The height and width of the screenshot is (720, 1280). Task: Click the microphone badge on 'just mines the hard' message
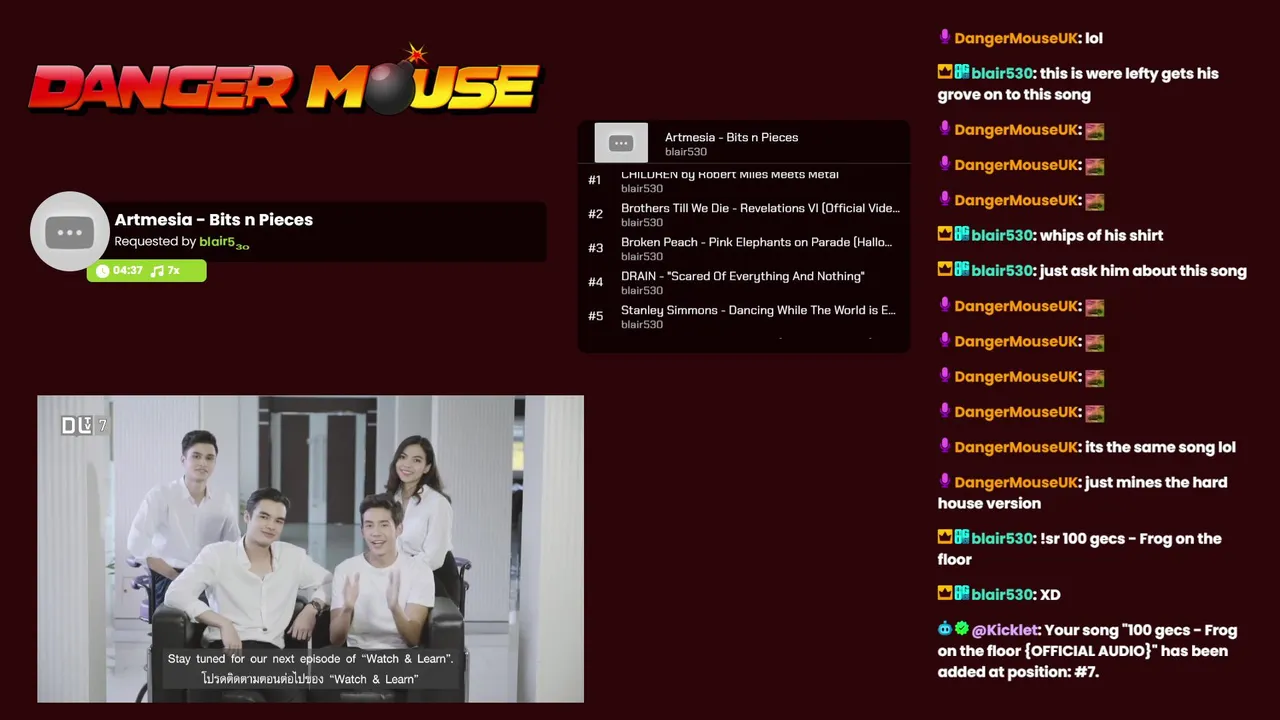944,482
